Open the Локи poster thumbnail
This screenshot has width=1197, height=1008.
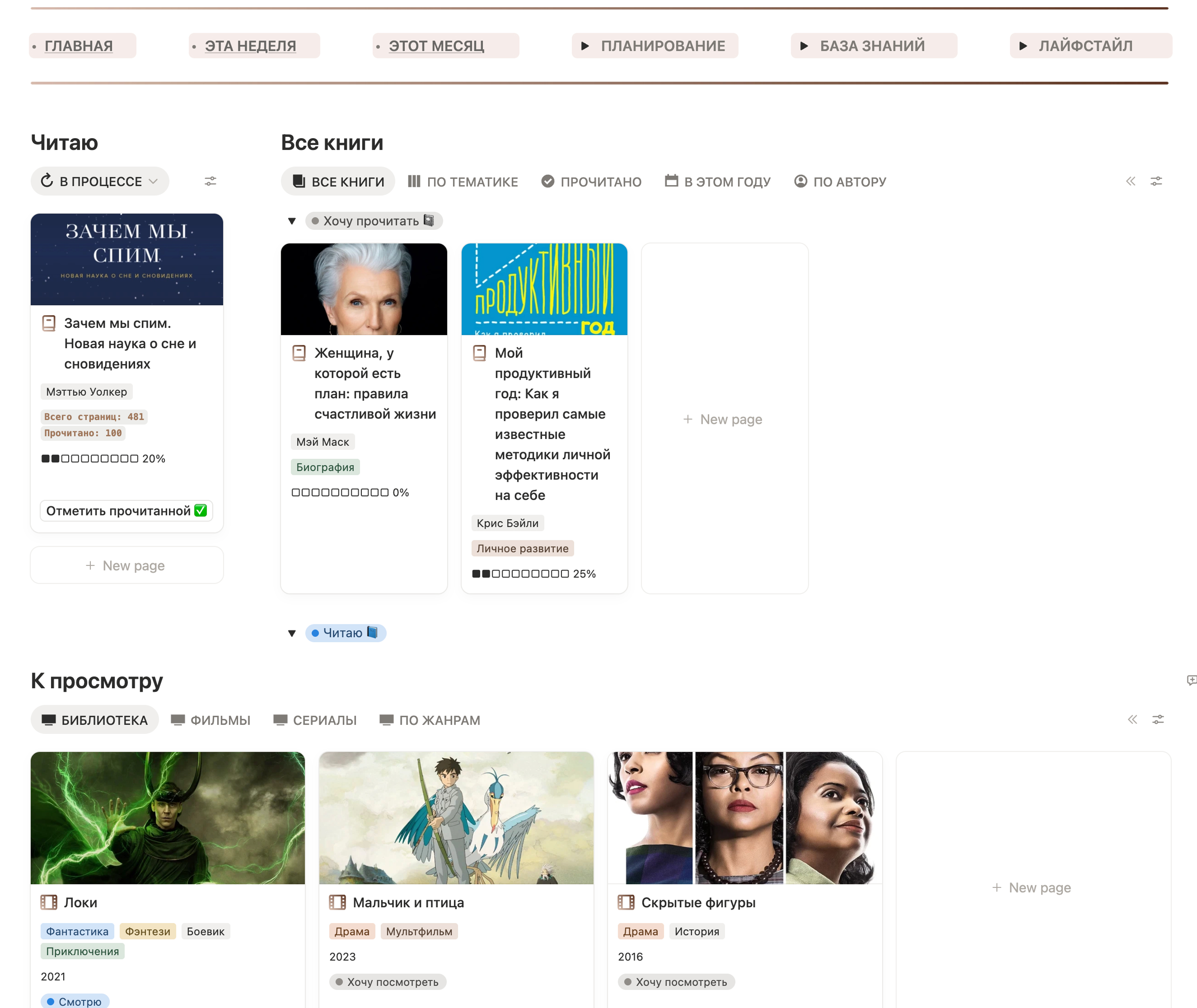click(x=168, y=818)
